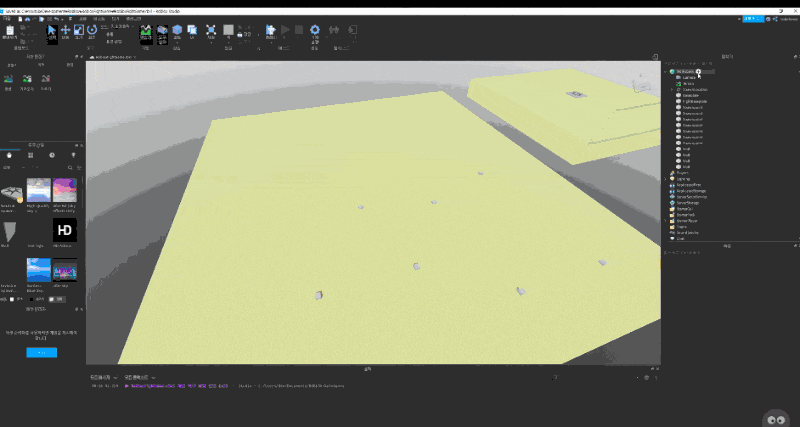The image size is (800, 427).
Task: Click the Exit Game icon in ribbon
Action: [x=352, y=30]
